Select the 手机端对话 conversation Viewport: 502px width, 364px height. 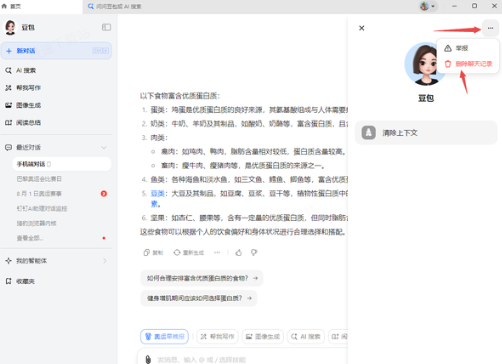62,164
